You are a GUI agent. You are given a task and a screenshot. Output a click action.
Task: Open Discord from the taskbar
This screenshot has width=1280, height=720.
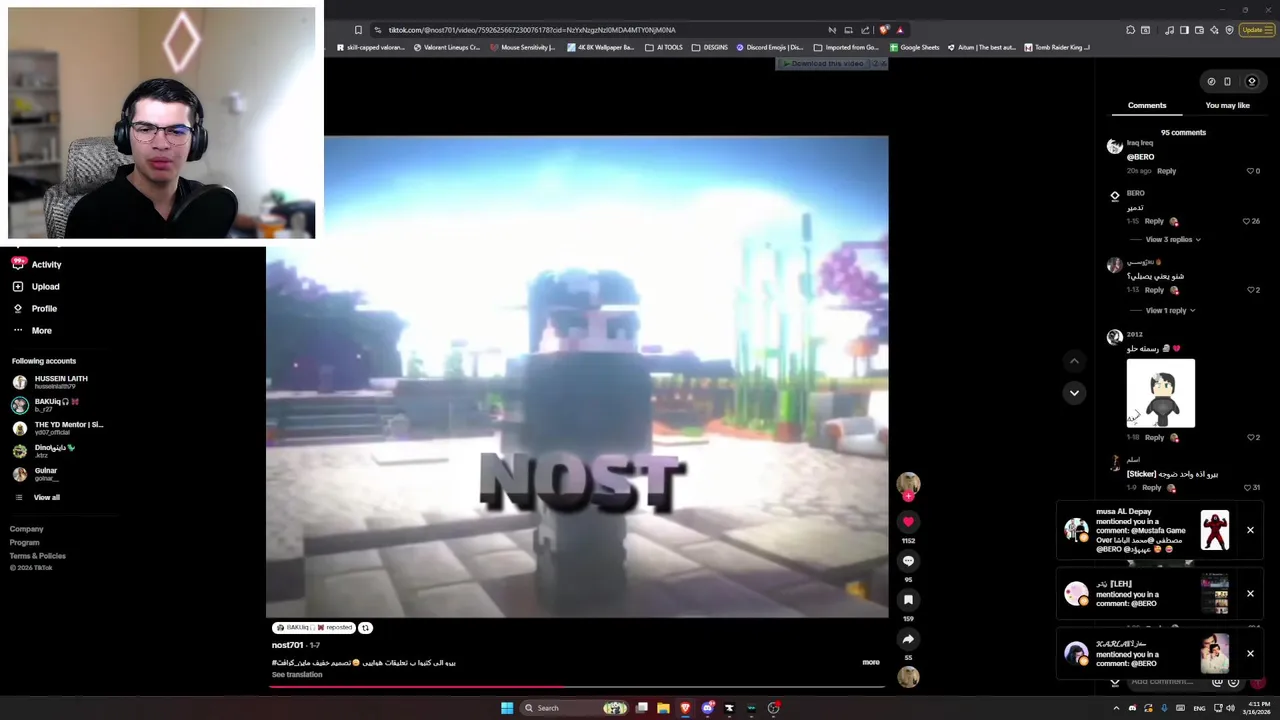coord(707,708)
